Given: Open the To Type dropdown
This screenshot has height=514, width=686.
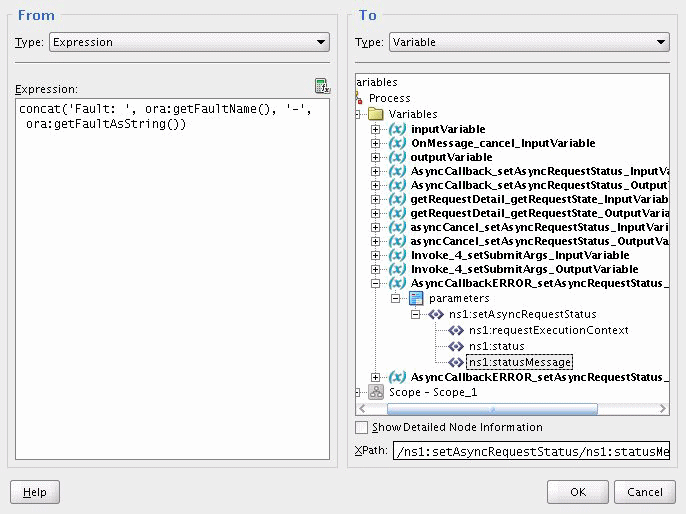Looking at the screenshot, I should click(529, 42).
